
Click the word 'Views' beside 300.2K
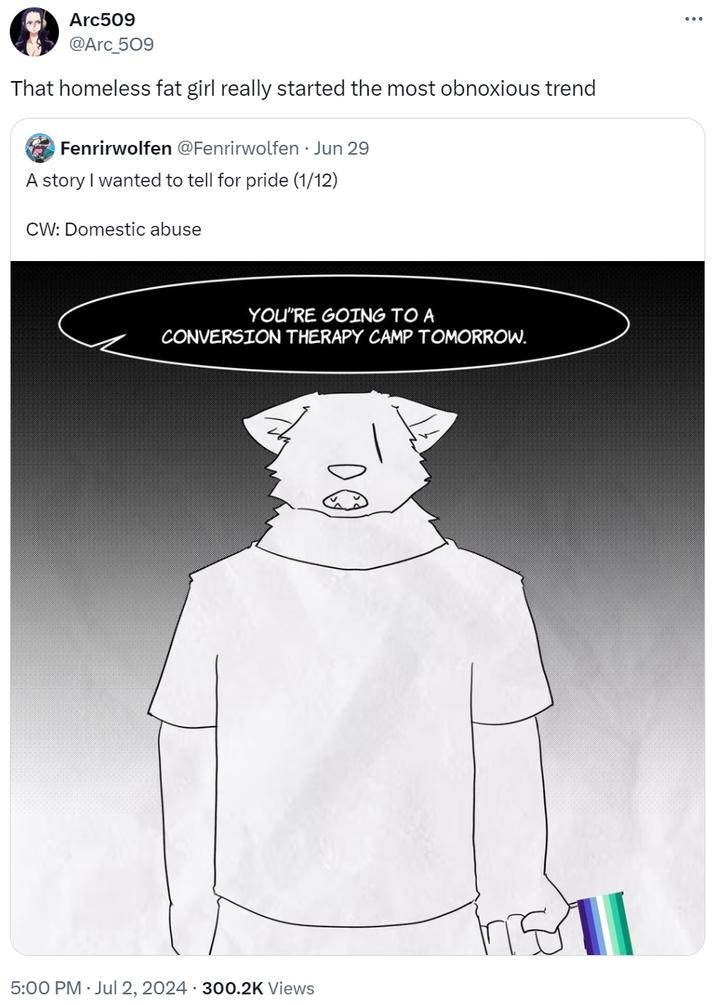pyautogui.click(x=291, y=988)
